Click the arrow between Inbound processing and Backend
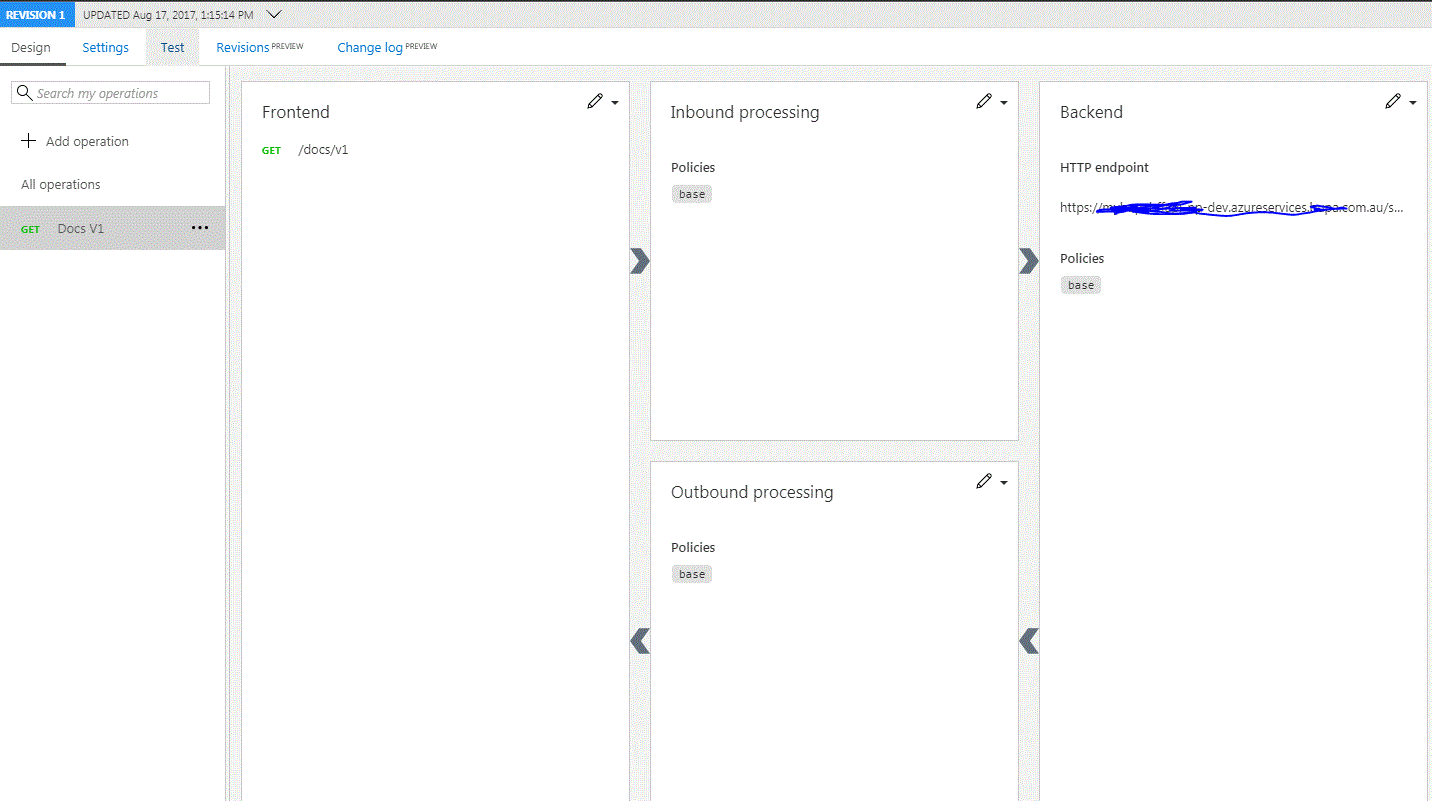The height and width of the screenshot is (801, 1432). (1028, 261)
